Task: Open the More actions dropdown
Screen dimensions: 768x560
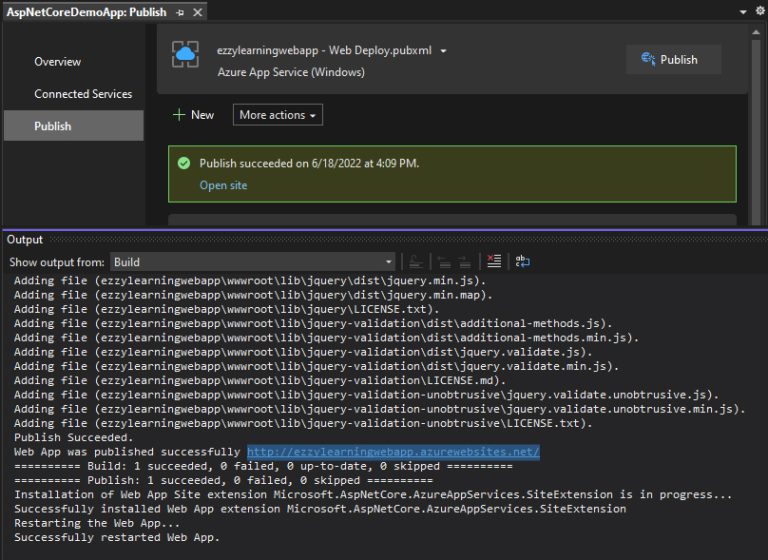Action: click(278, 115)
